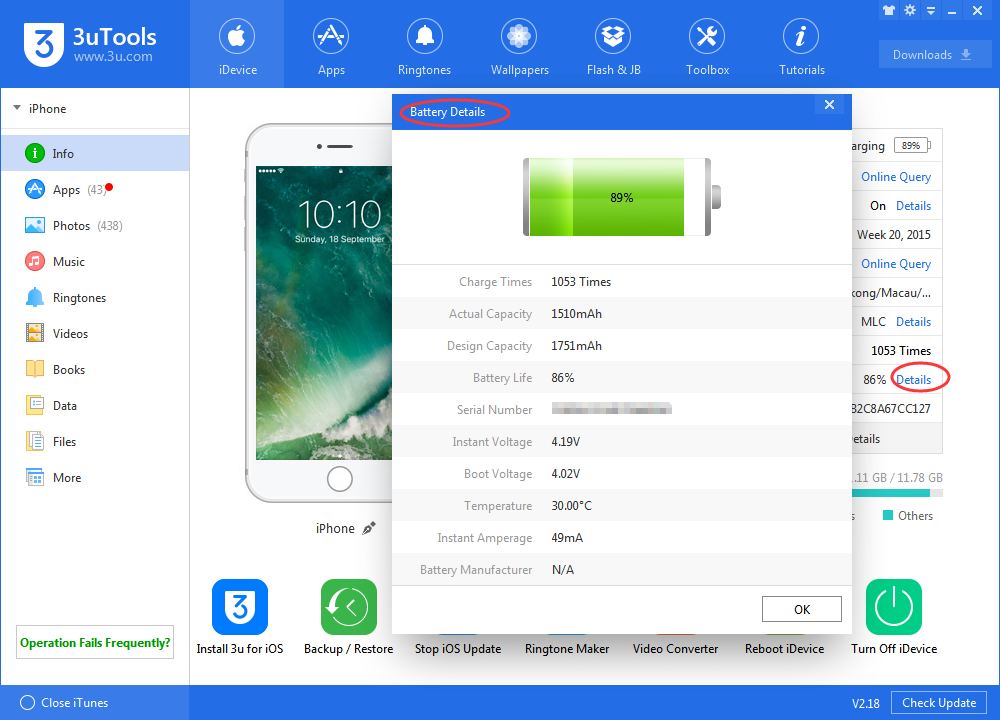Open the Downloads panel
The image size is (1000, 720).
pos(934,54)
